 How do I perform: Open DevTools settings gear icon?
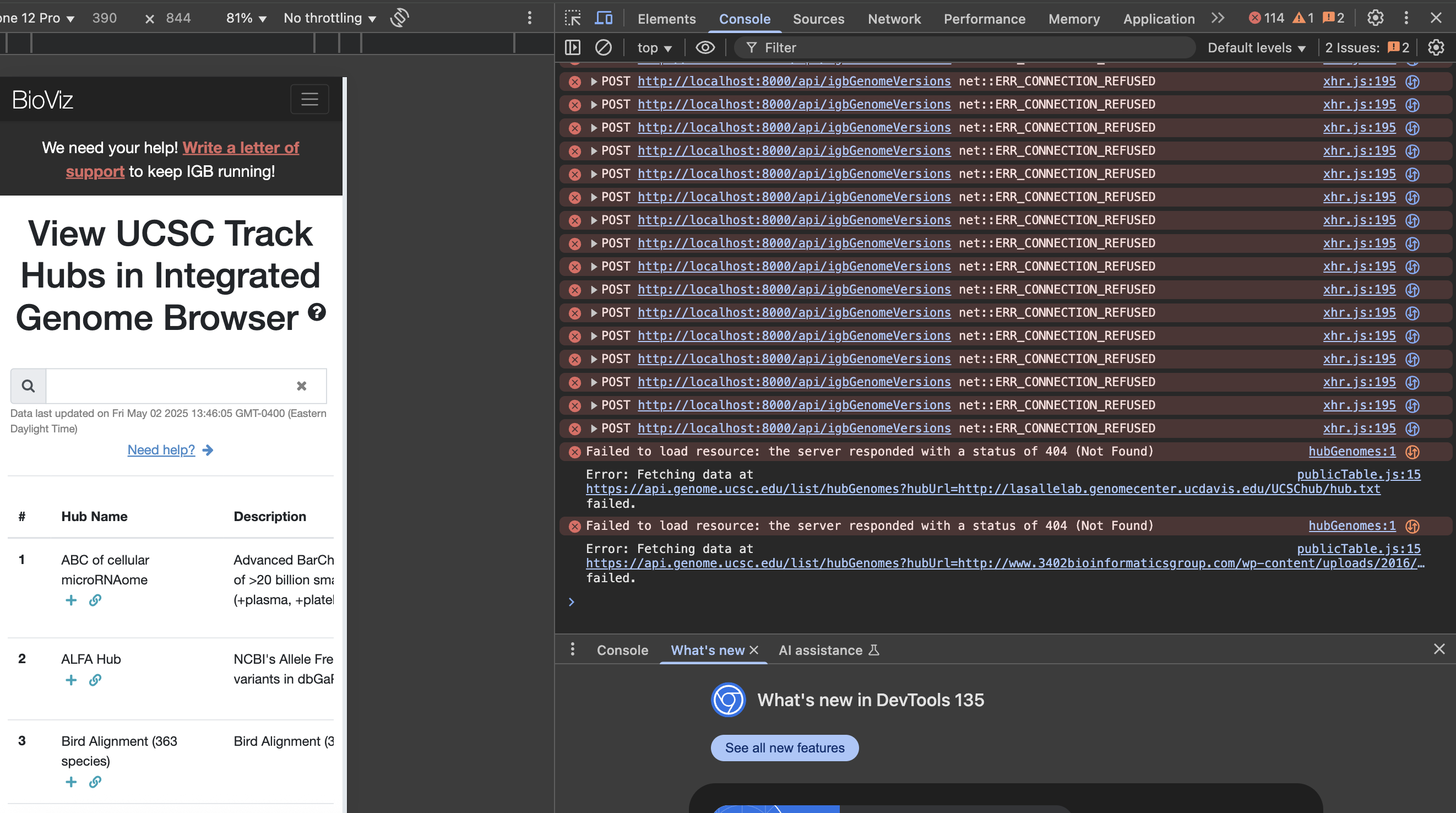(x=1374, y=18)
